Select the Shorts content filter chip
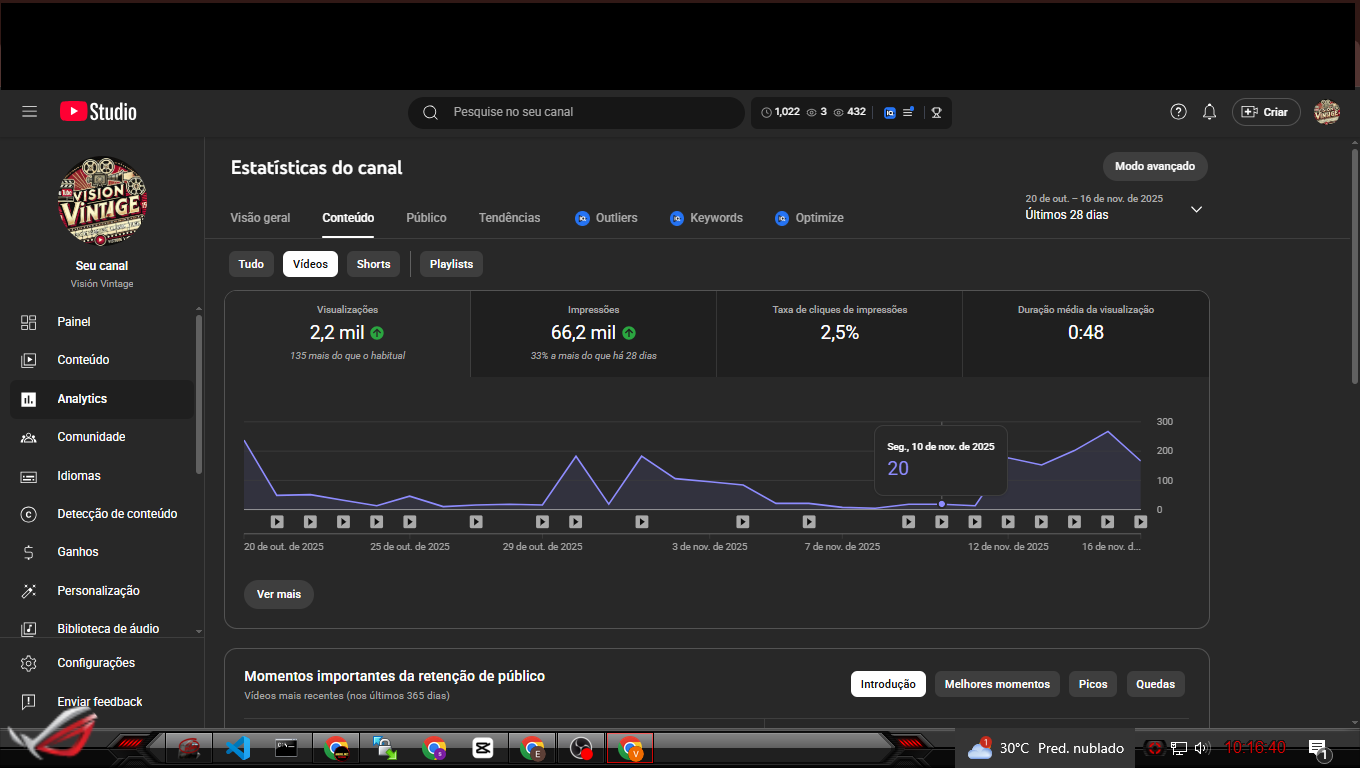 point(373,264)
